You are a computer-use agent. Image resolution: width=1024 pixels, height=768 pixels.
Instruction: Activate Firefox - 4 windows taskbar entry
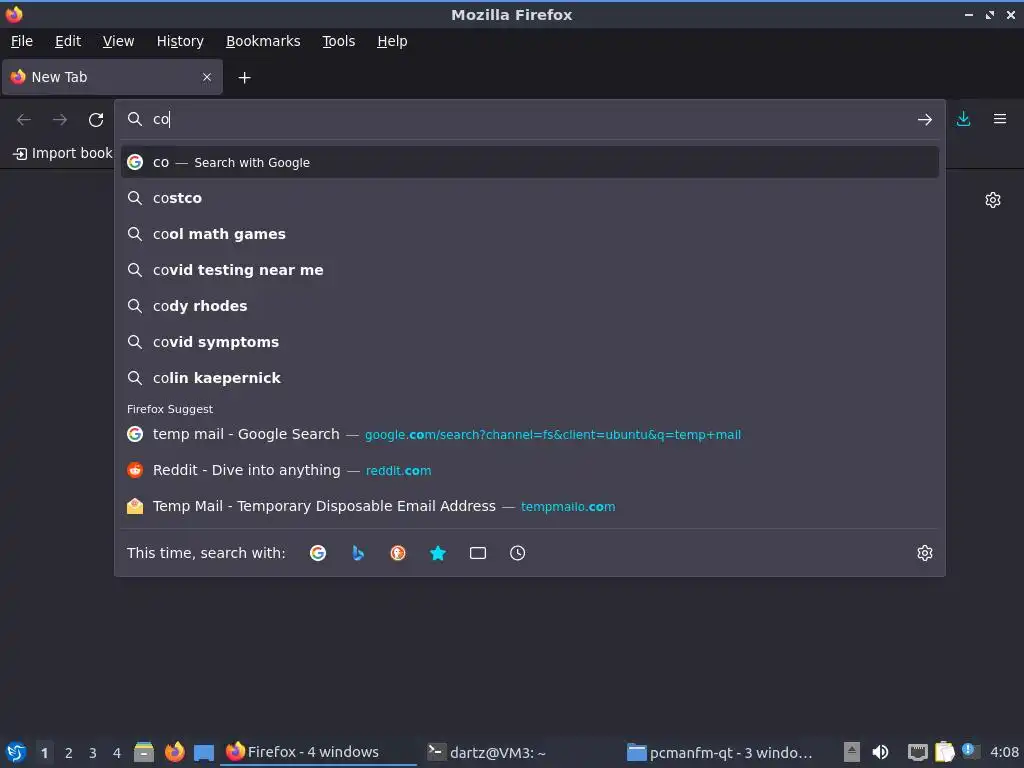(x=319, y=752)
